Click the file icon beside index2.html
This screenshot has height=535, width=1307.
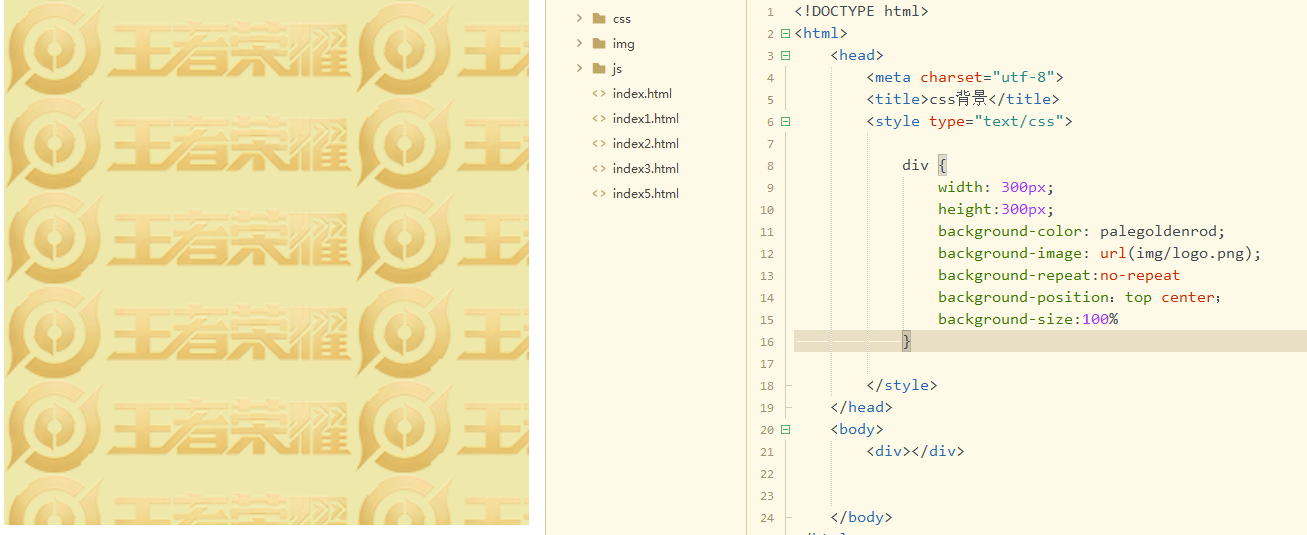tap(599, 143)
